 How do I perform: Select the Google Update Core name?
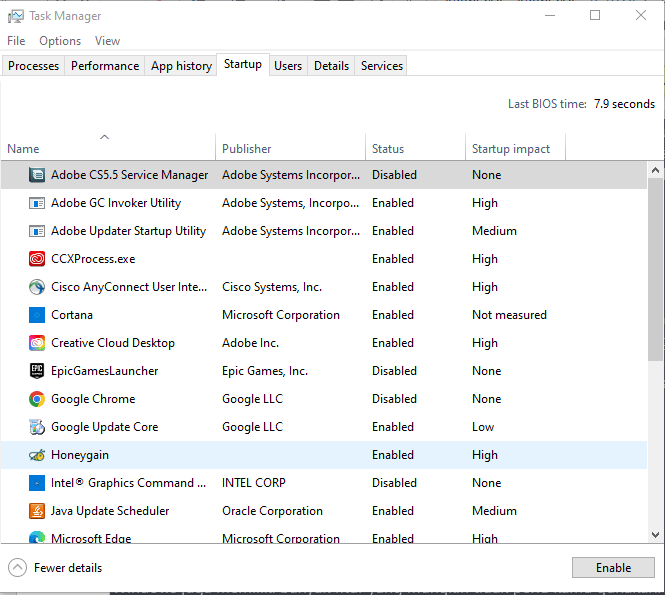point(104,427)
